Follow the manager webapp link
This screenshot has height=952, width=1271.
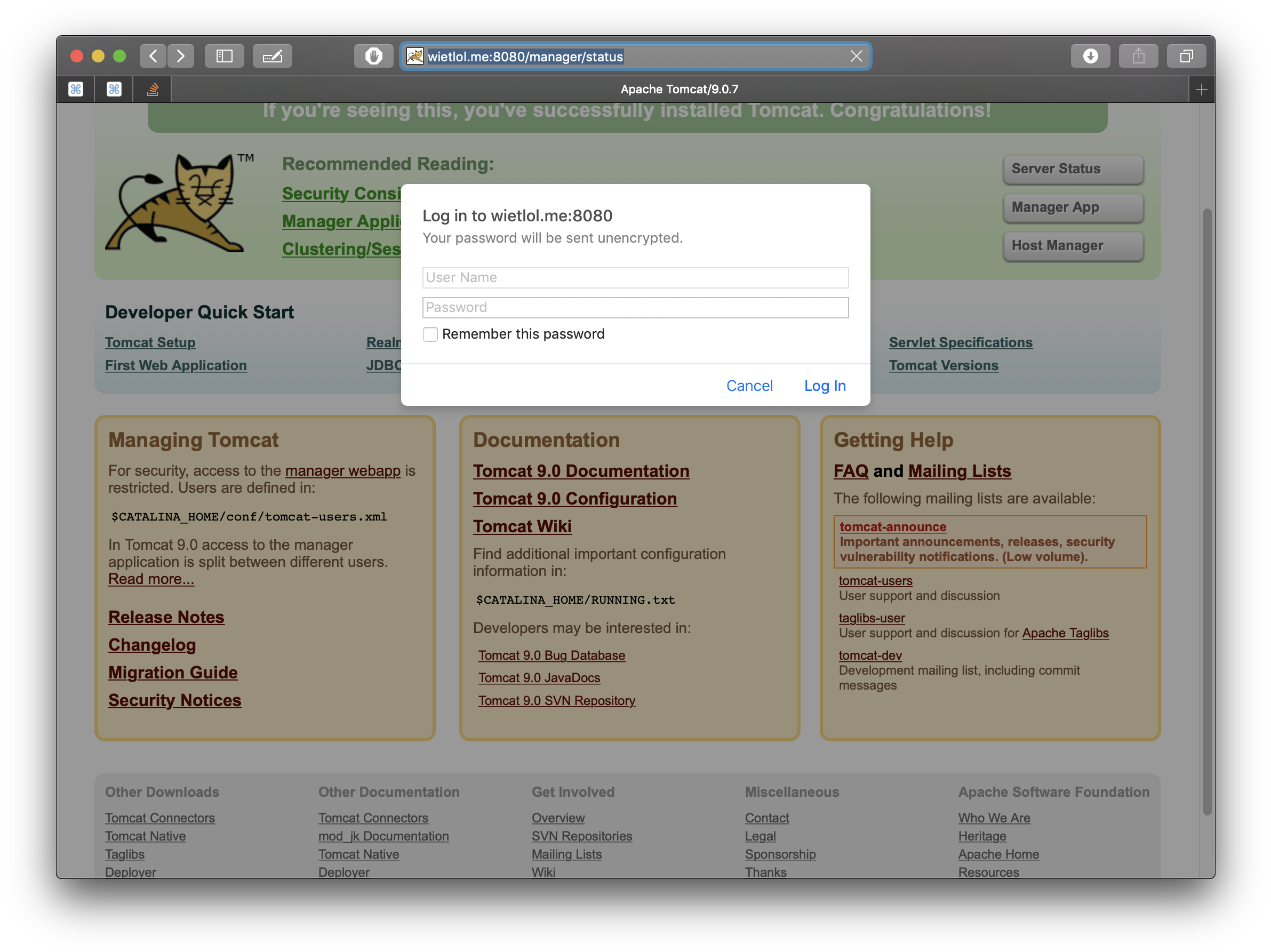342,470
